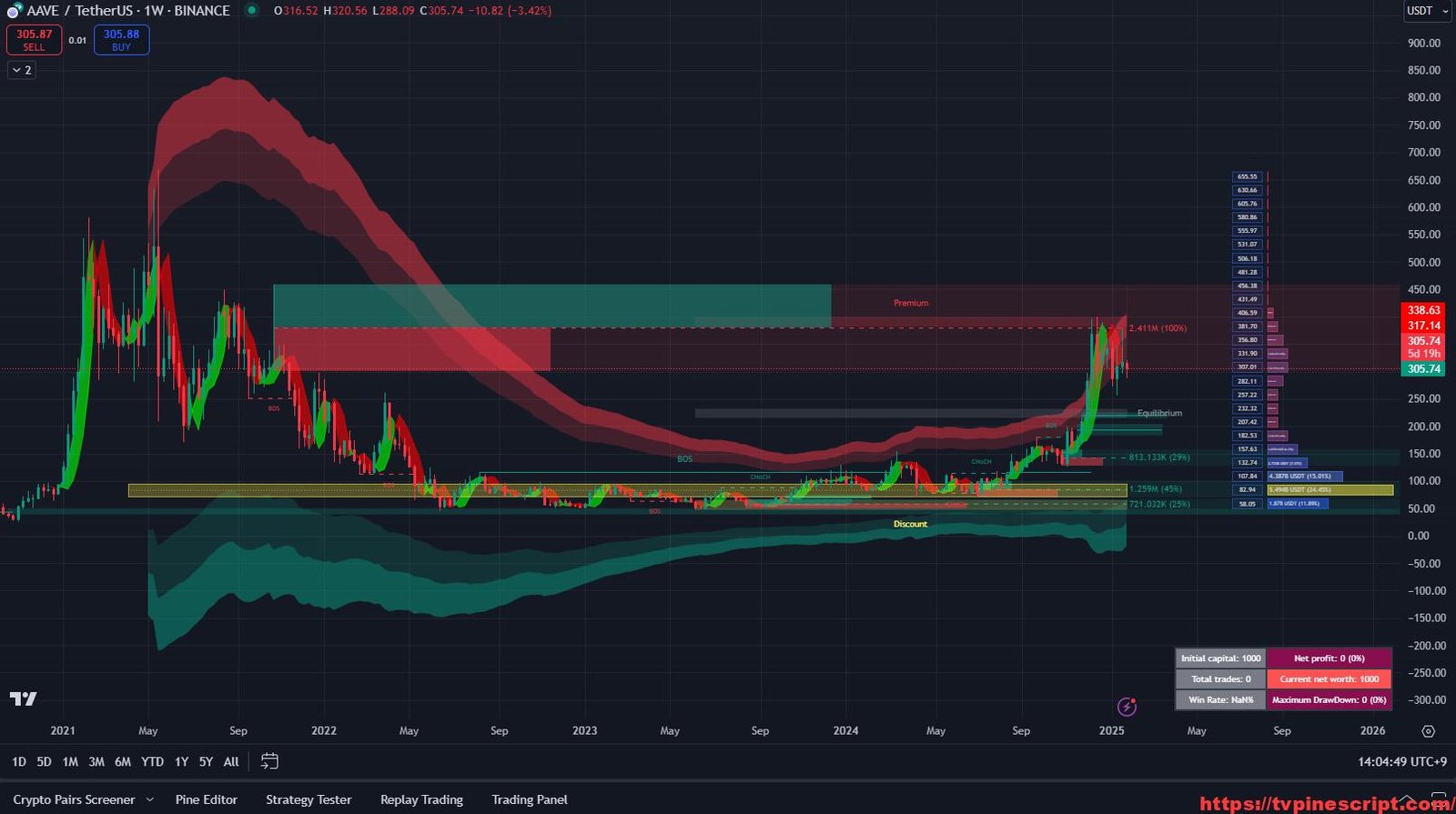This screenshot has height=814, width=1456.
Task: Open the Pine Editor tab
Action: click(206, 799)
